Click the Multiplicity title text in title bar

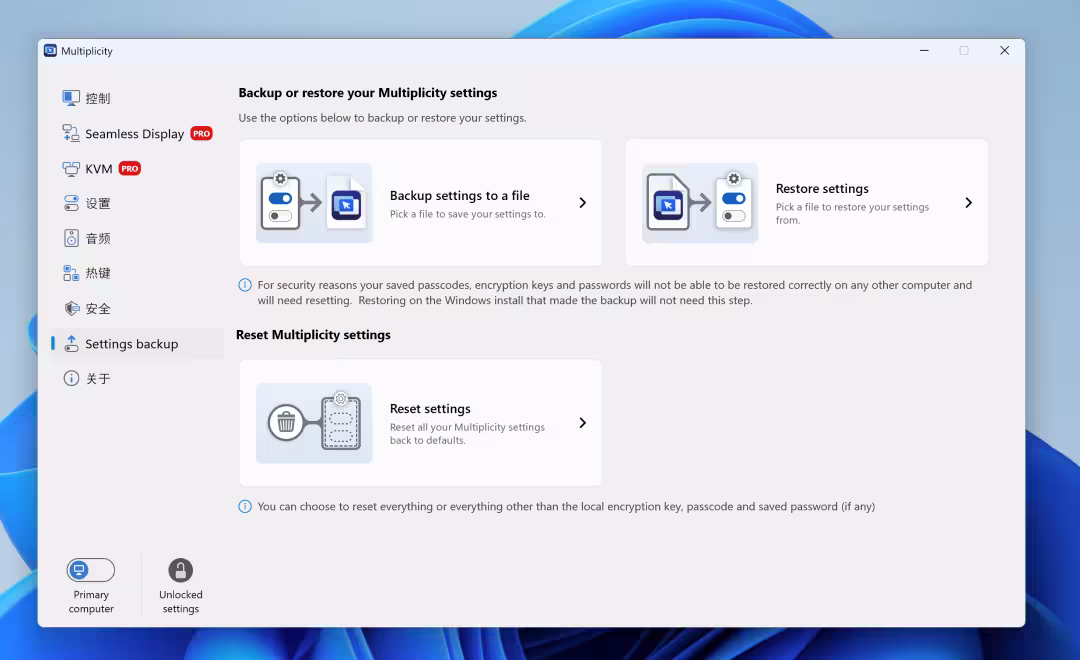(87, 51)
